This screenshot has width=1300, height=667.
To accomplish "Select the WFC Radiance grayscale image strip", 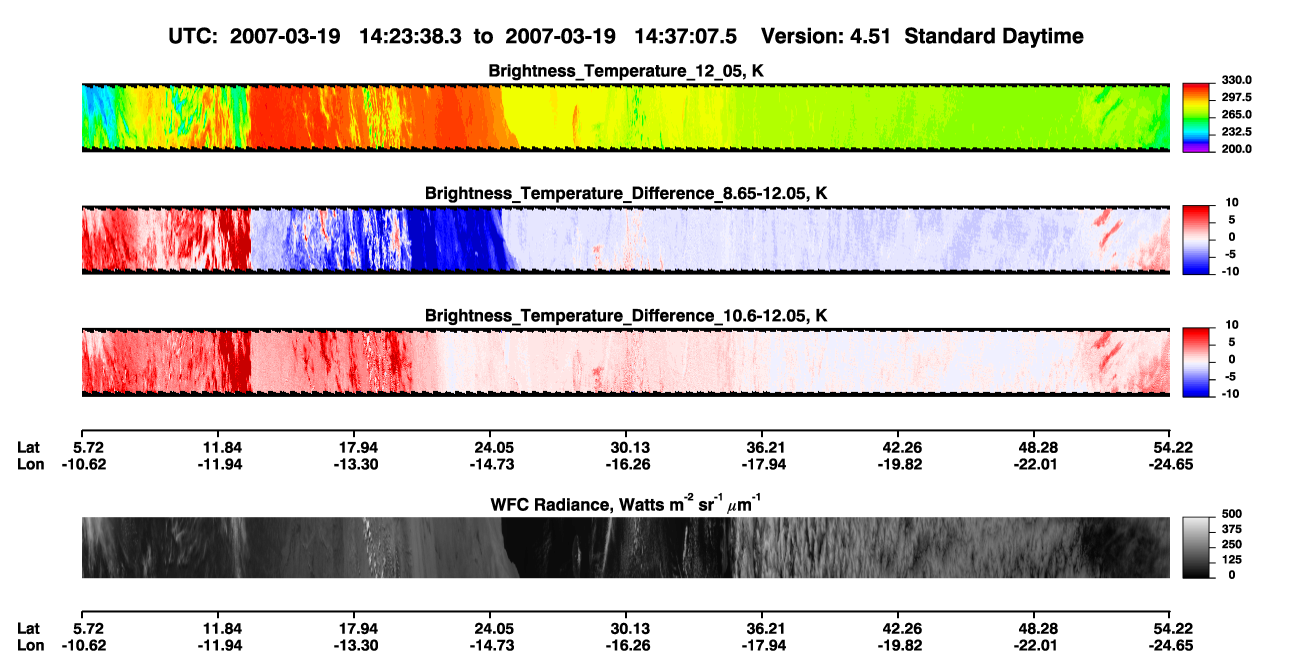I will pyautogui.click(x=625, y=547).
